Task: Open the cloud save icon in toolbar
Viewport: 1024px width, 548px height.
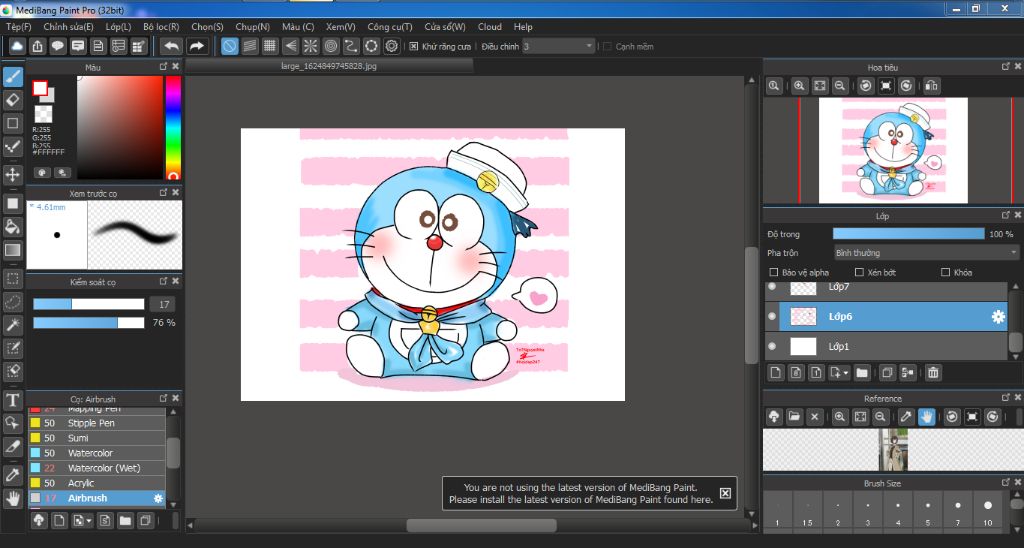Action: coord(17,46)
